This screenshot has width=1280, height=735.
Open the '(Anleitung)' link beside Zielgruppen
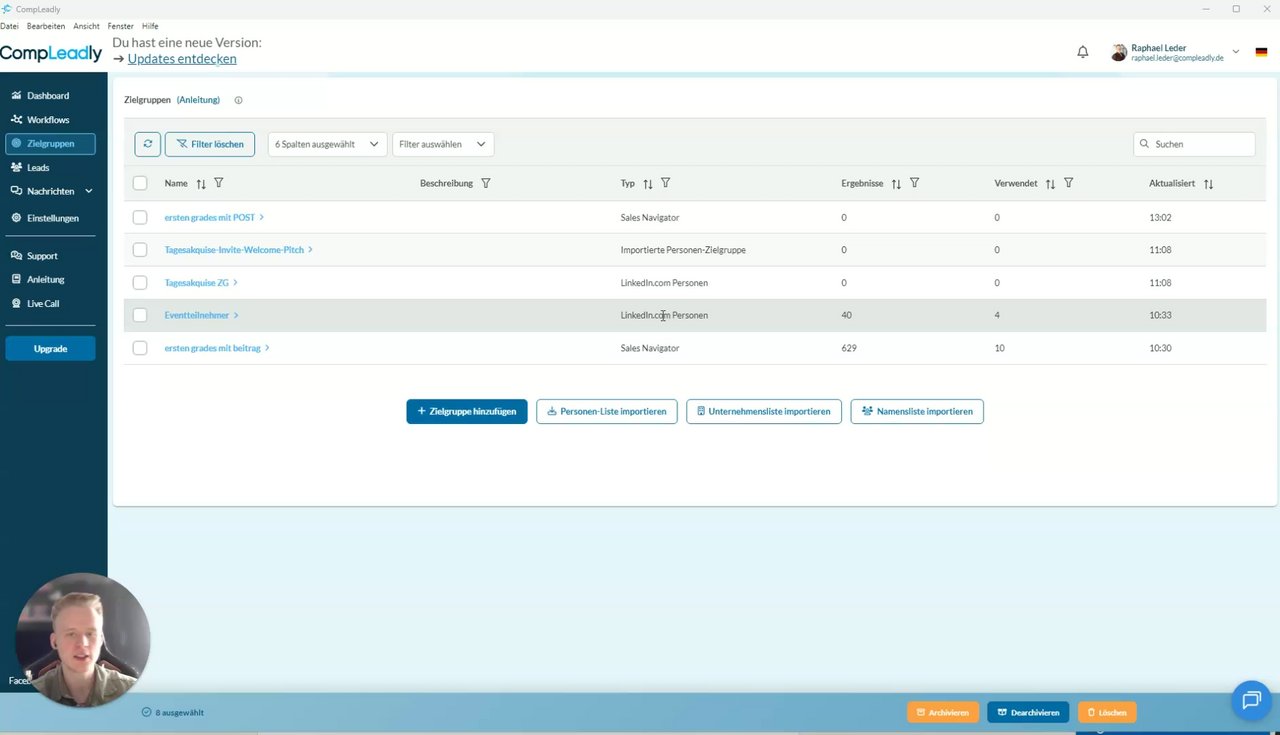pos(198,100)
